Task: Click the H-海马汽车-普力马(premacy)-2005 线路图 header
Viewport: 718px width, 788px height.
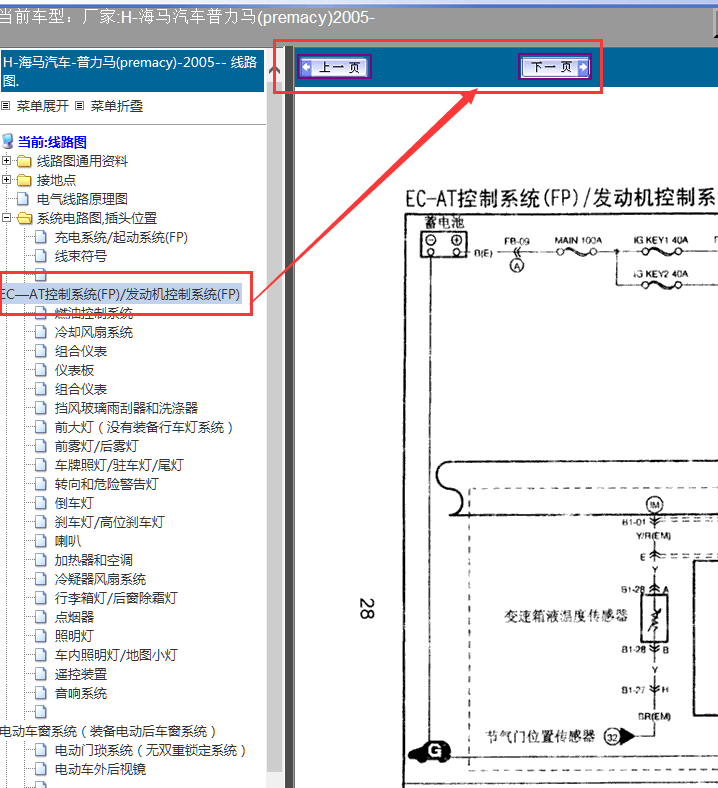Action: point(132,71)
